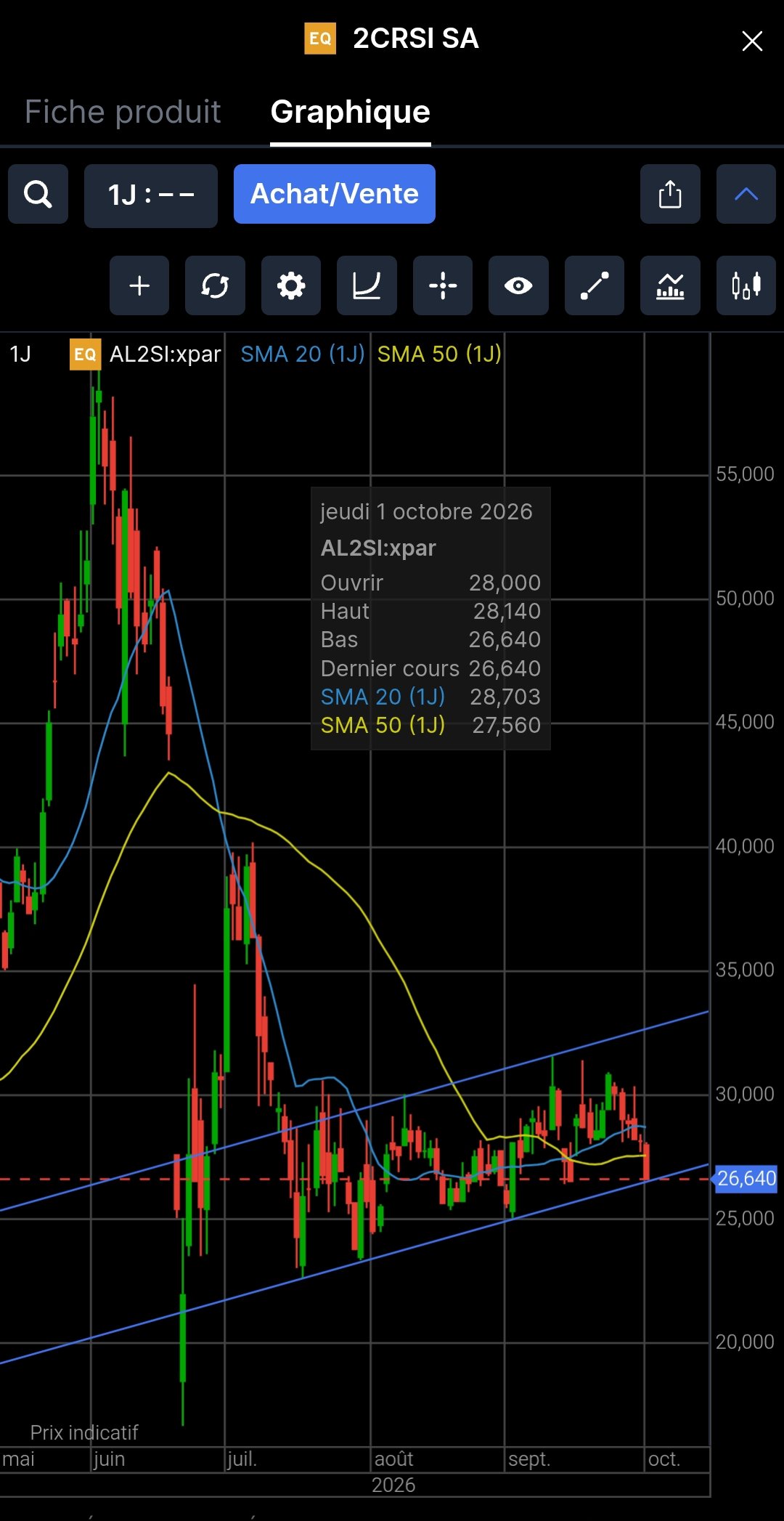Click the EQ badge in chart legend

pyautogui.click(x=85, y=354)
